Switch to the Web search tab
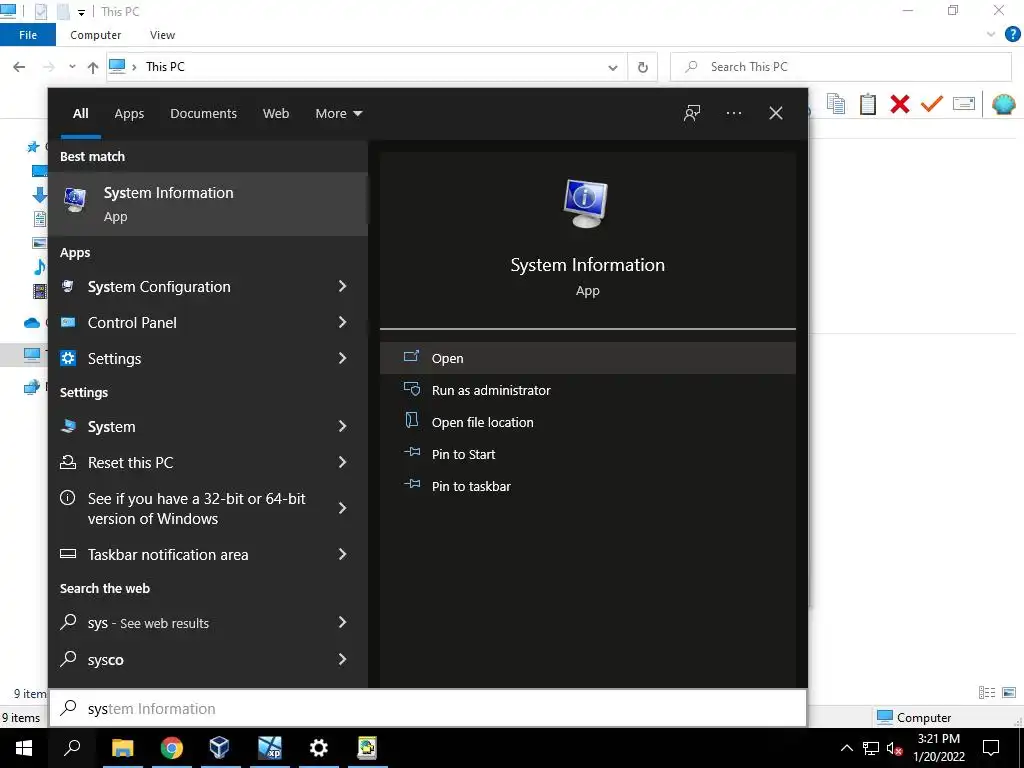The width and height of the screenshot is (1024, 768). point(276,114)
